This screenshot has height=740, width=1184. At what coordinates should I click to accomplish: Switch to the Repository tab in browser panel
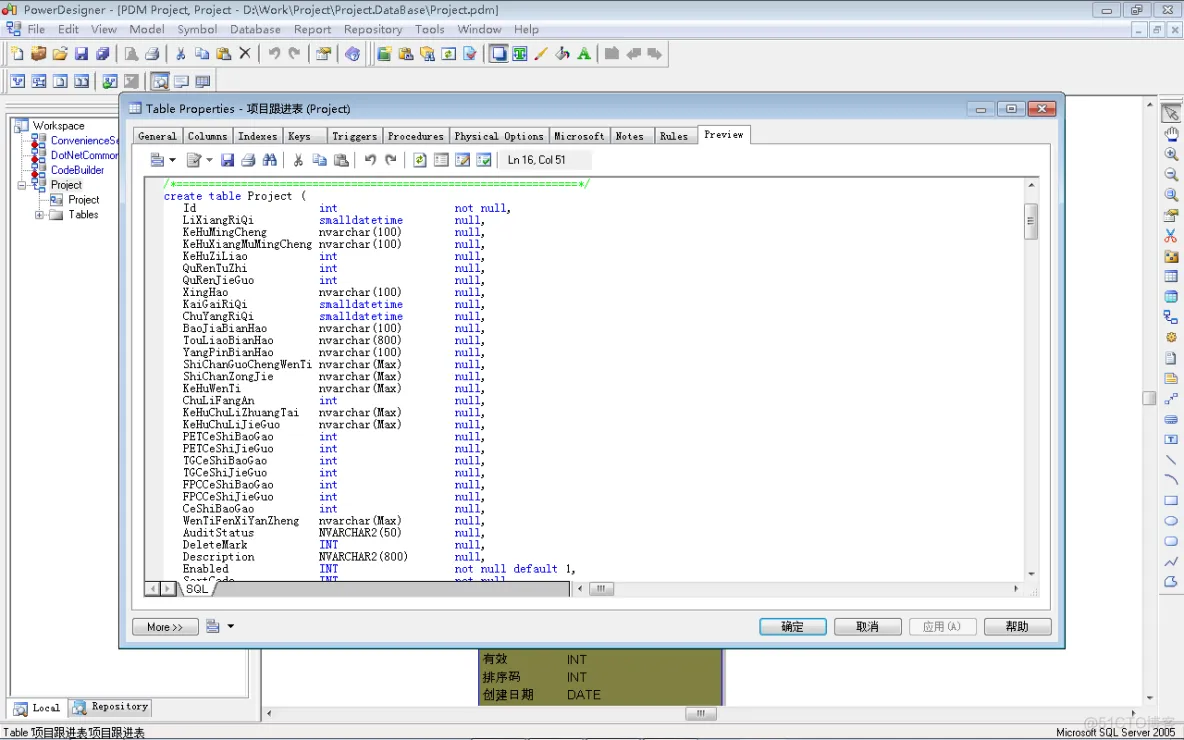111,707
